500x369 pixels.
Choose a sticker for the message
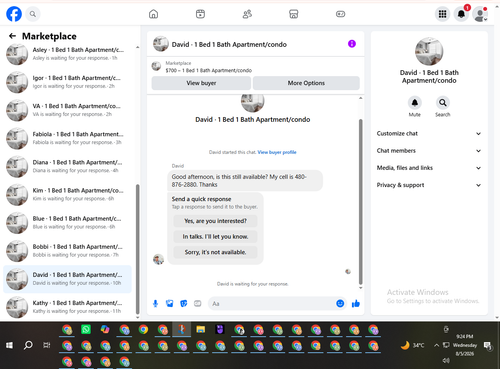click(184, 304)
